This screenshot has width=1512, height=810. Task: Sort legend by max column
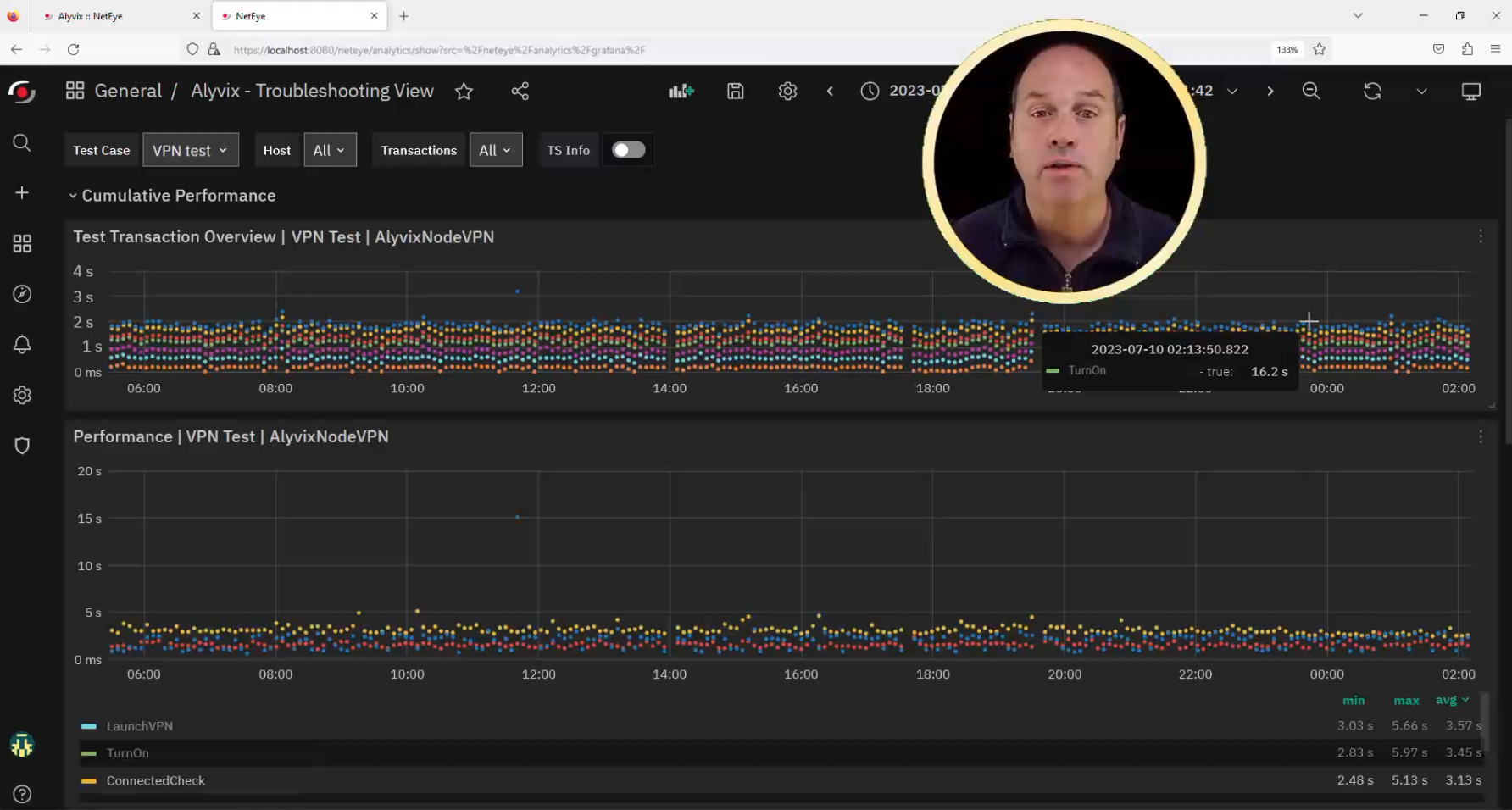1406,700
